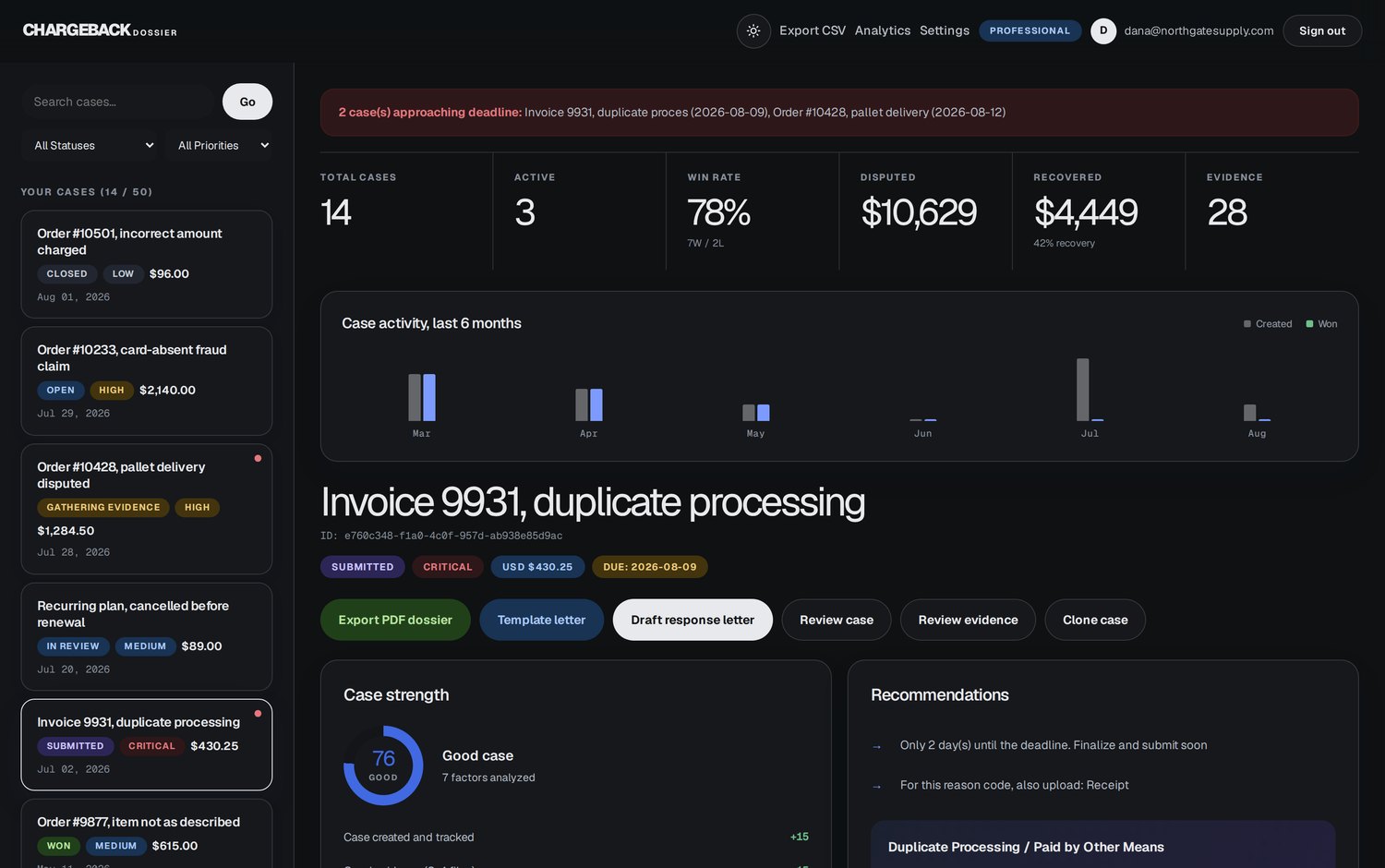Click the case ID e760c348 text
Image resolution: width=1385 pixels, height=868 pixels.
[441, 536]
